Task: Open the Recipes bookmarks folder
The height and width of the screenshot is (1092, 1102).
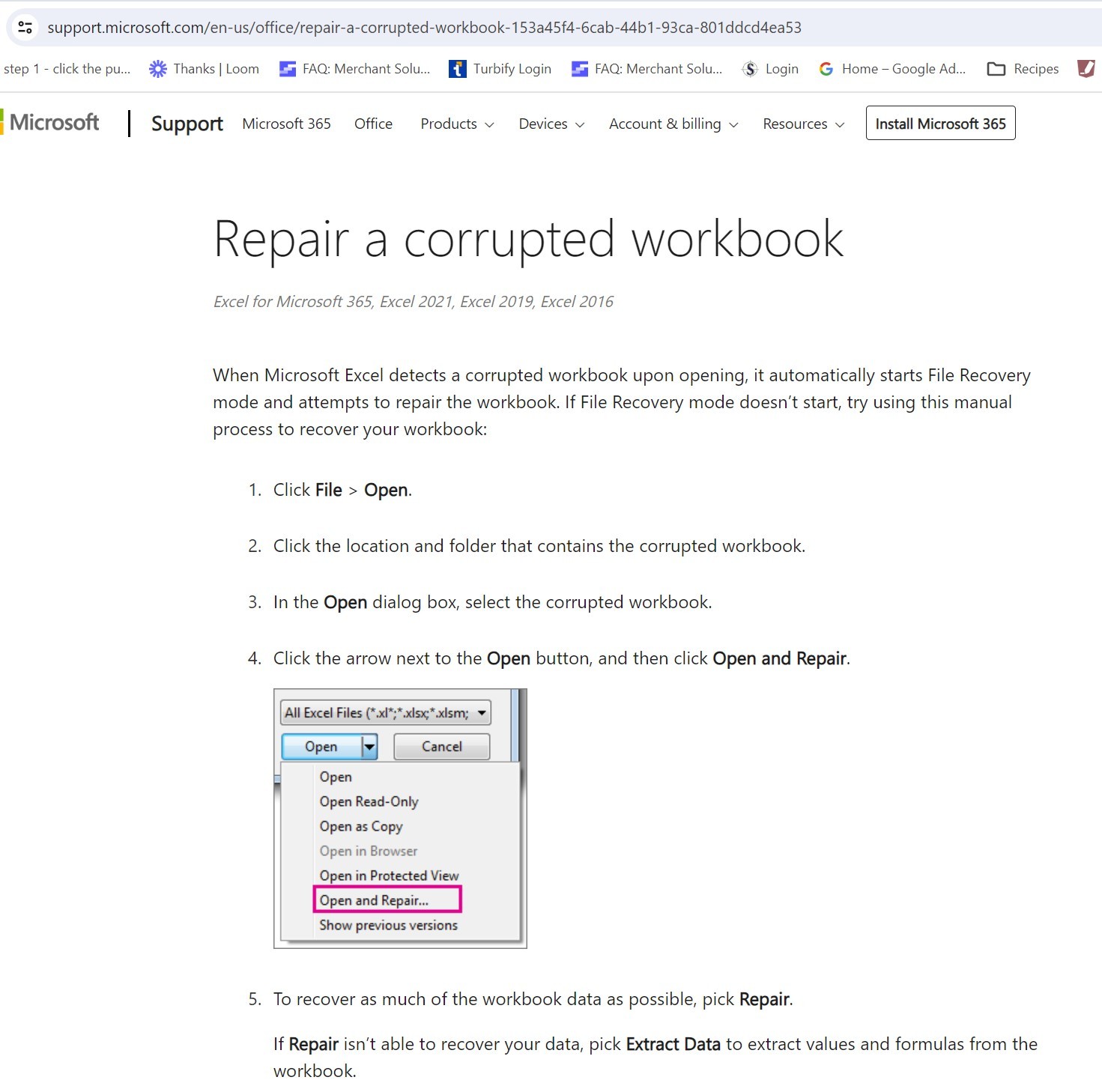Action: point(1023,68)
